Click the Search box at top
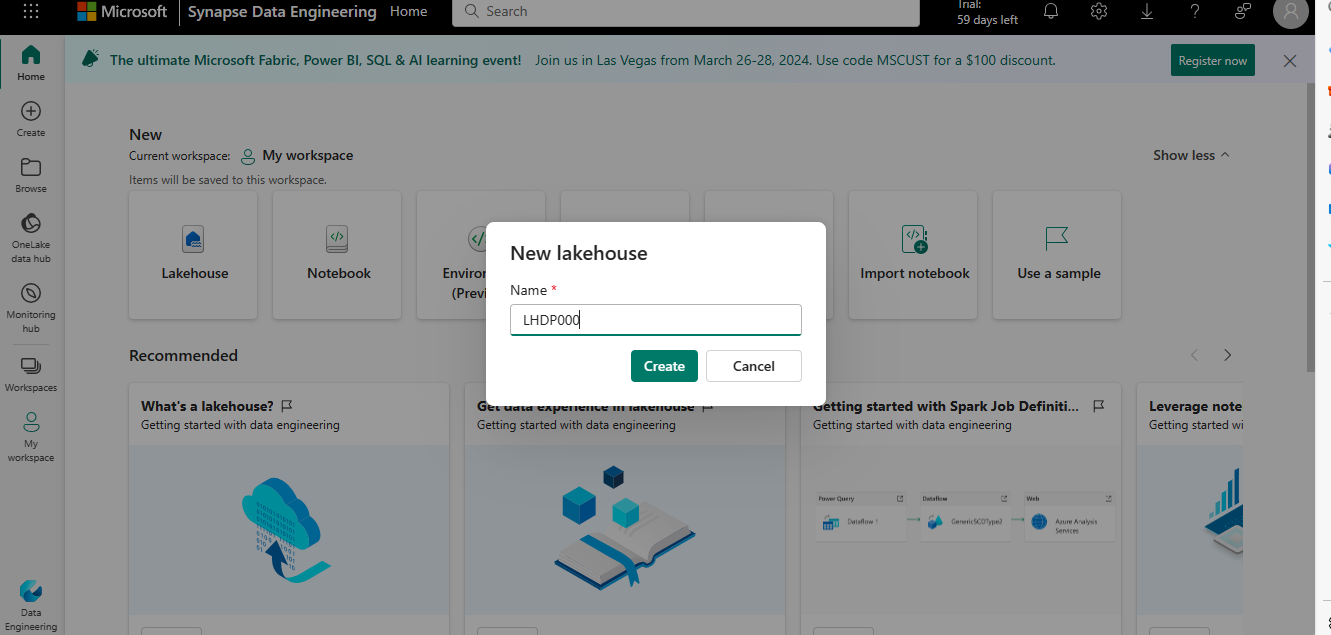Viewport: 1331px width, 635px height. pyautogui.click(x=686, y=12)
